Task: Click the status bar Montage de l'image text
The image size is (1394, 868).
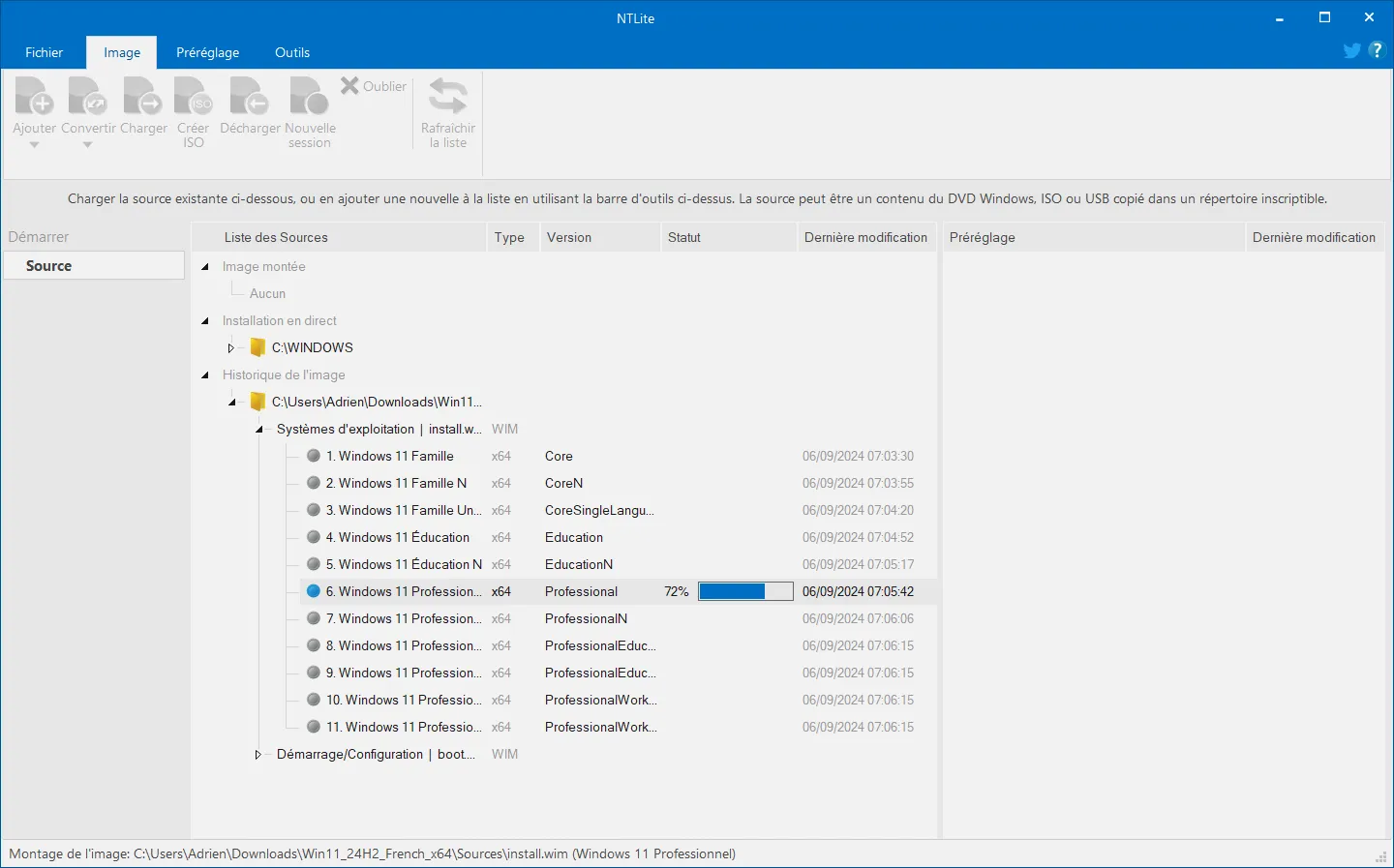Action: click(372, 853)
